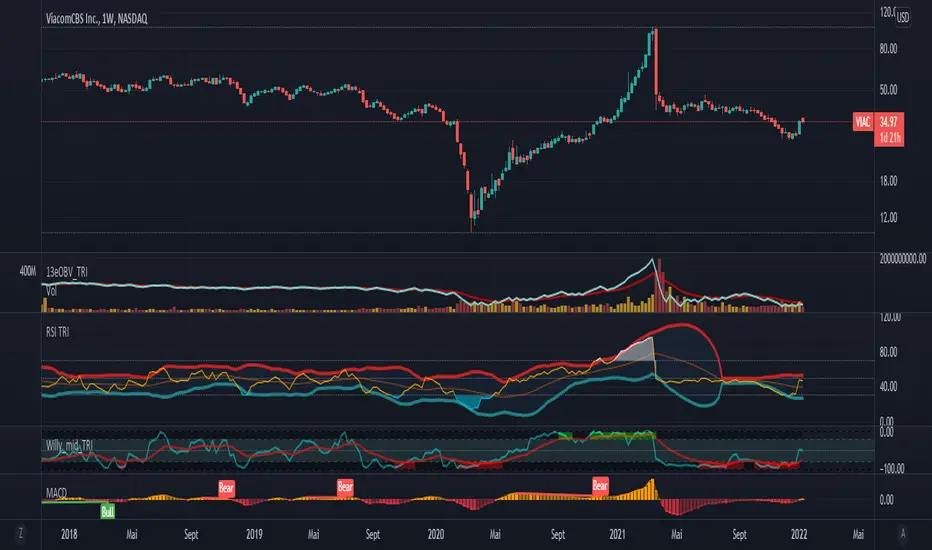This screenshot has width=932, height=550.
Task: Select the Vol indicator label
Action: pyautogui.click(x=52, y=291)
